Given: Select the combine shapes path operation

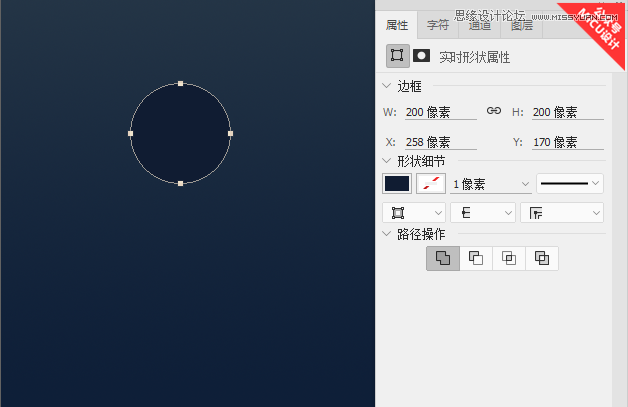Looking at the screenshot, I should point(442,258).
